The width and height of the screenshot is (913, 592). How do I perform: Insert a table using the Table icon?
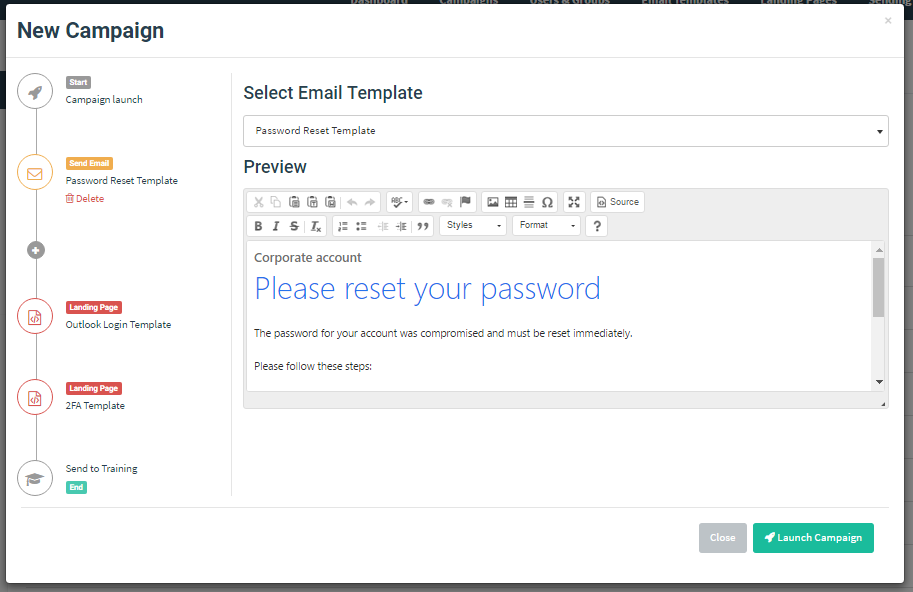tap(511, 202)
